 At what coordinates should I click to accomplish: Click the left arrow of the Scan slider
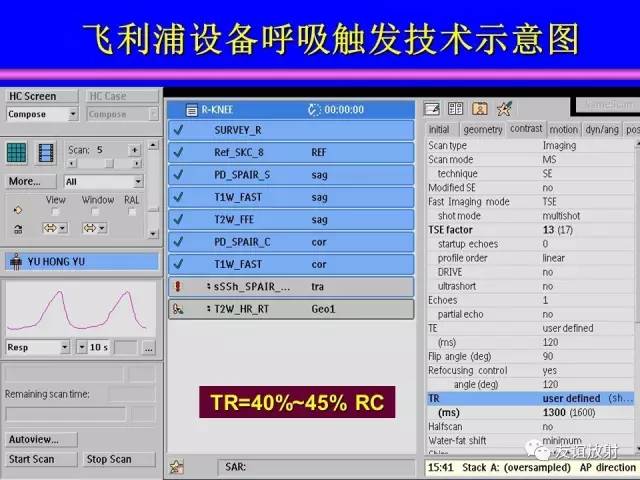(71, 163)
